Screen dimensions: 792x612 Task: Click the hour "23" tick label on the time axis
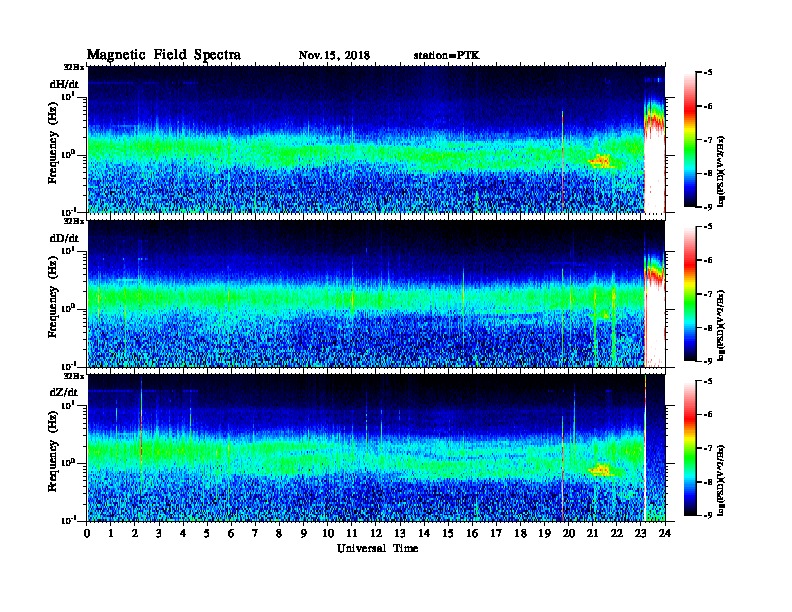[x=640, y=533]
